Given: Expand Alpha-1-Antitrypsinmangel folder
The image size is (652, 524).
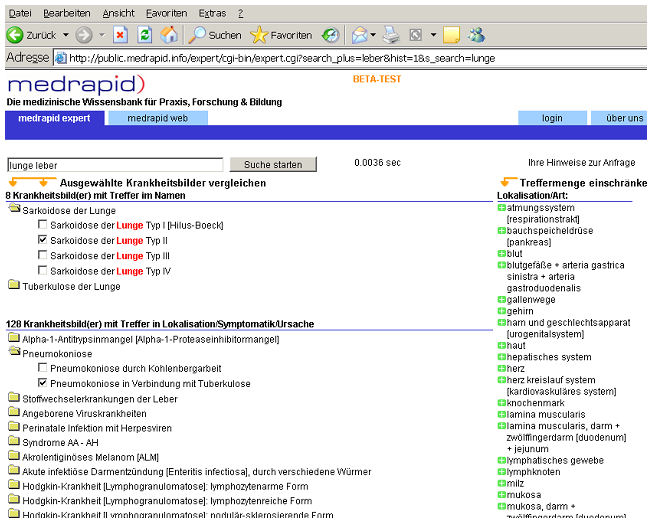Looking at the screenshot, I should pos(14,337).
